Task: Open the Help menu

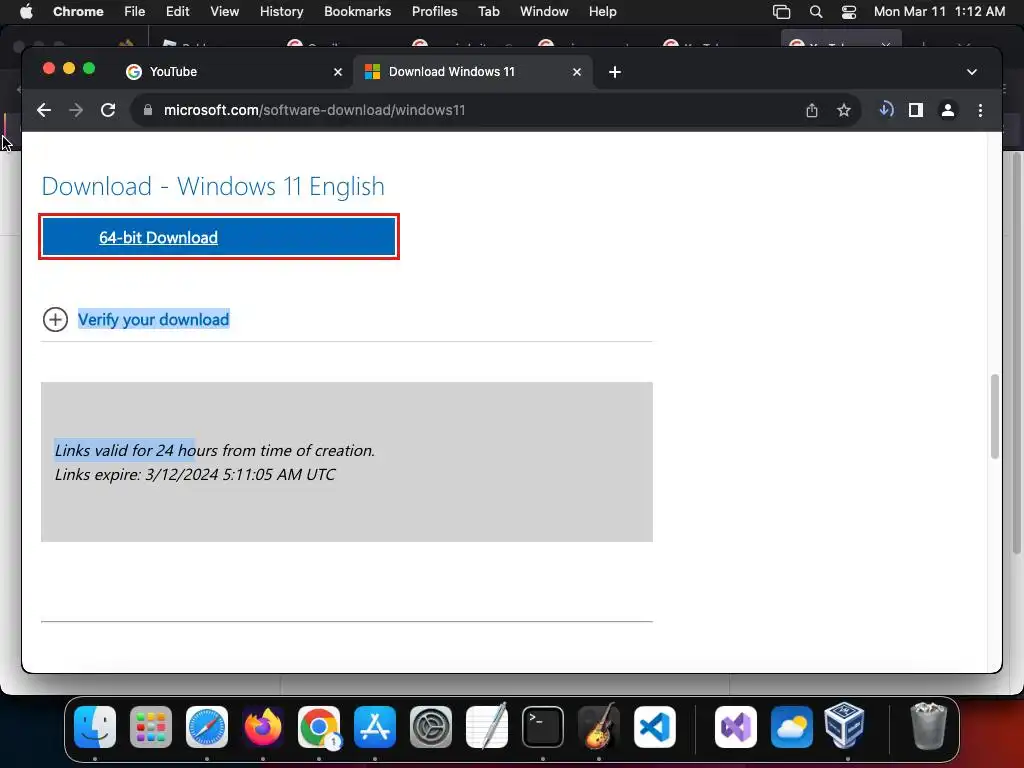Action: tap(602, 11)
